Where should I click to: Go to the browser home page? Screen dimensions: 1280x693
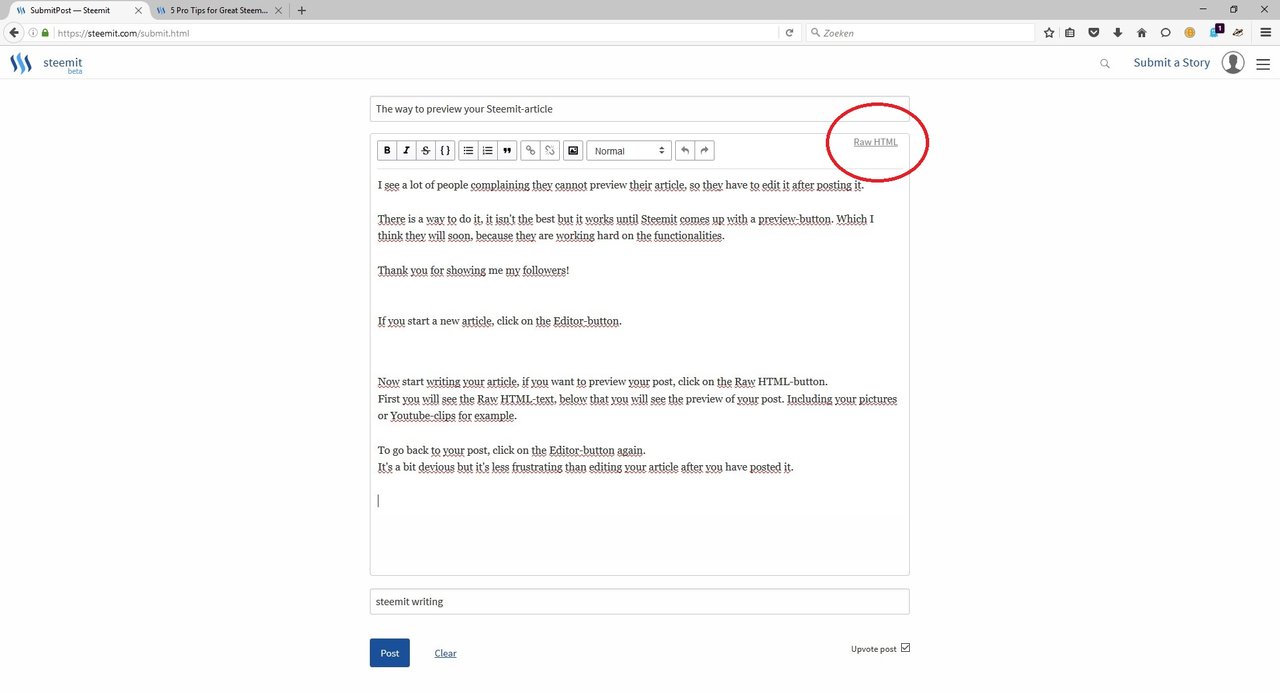1141,33
